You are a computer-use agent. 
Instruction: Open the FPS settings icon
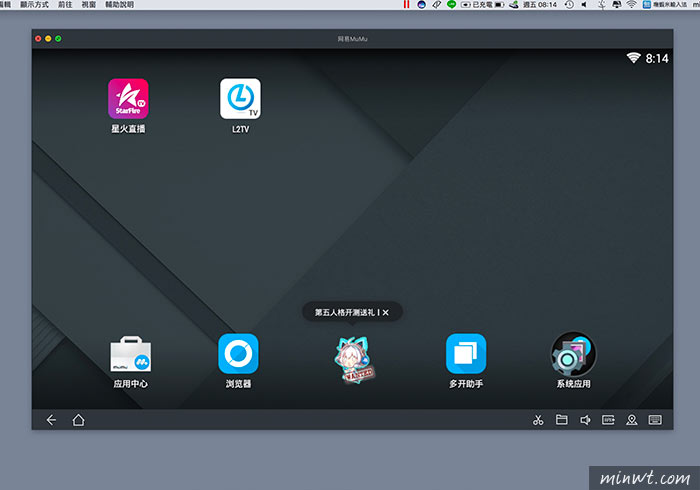point(608,419)
